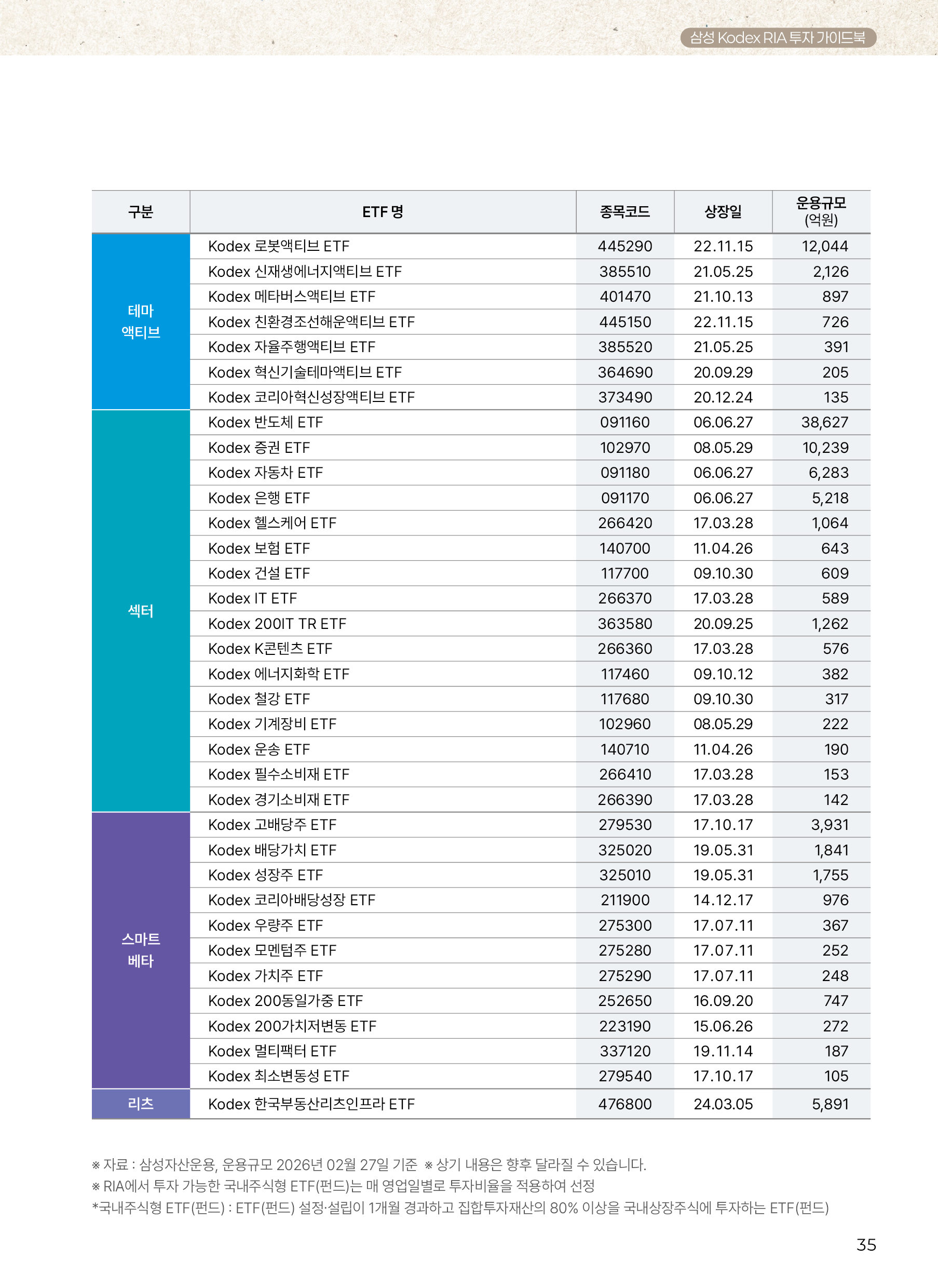Click 'Kodex 성장주 ETF' name

[266, 876]
